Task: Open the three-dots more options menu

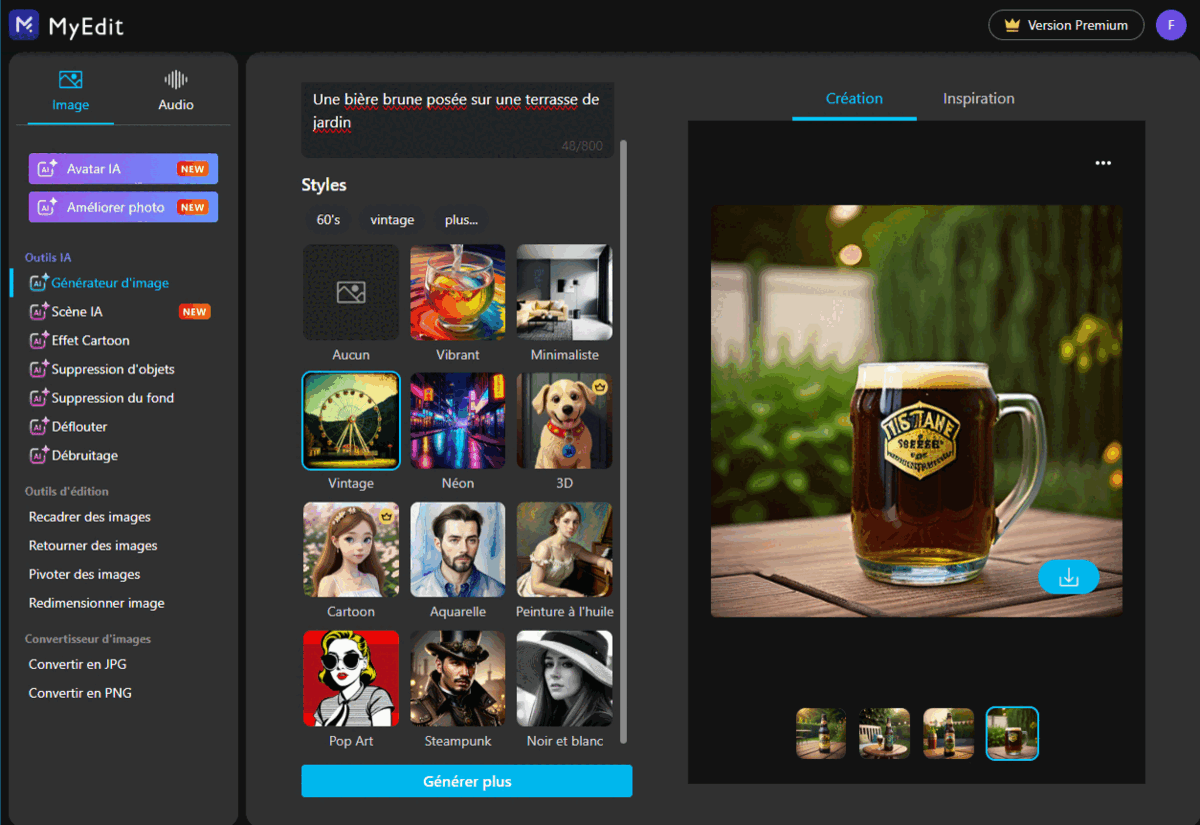Action: pyautogui.click(x=1103, y=163)
